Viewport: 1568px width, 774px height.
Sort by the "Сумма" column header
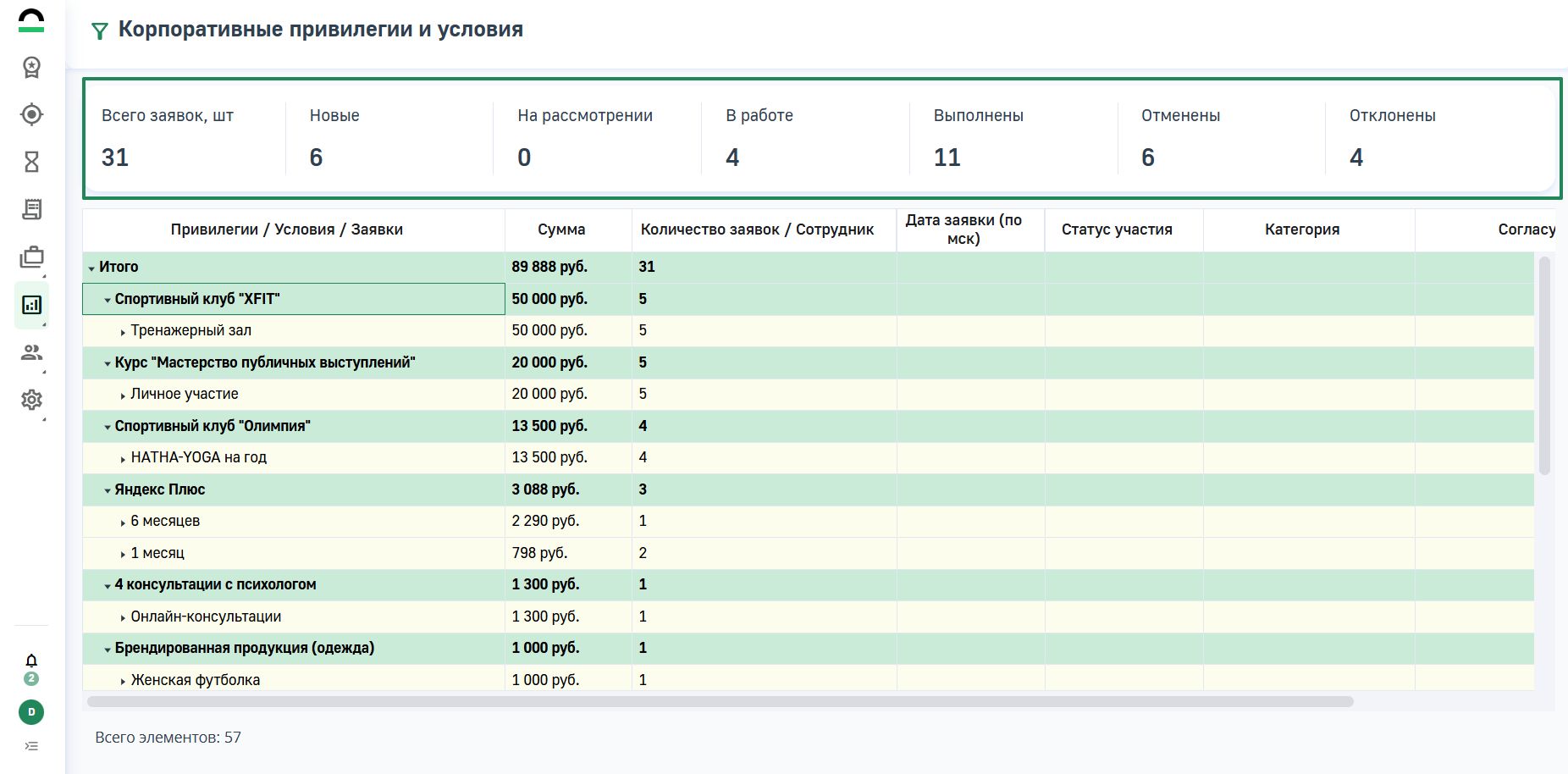(560, 229)
